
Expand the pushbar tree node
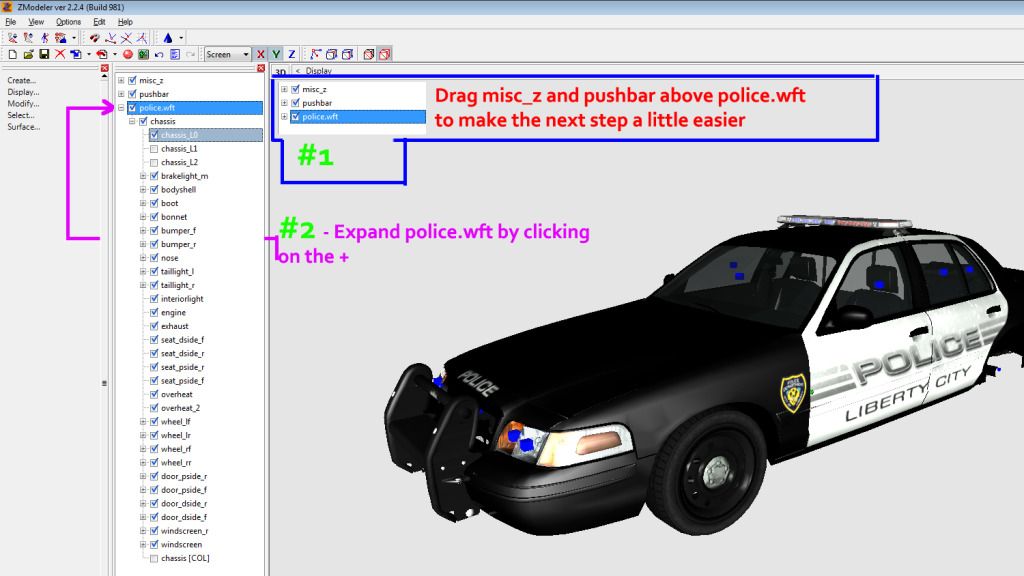(121, 94)
